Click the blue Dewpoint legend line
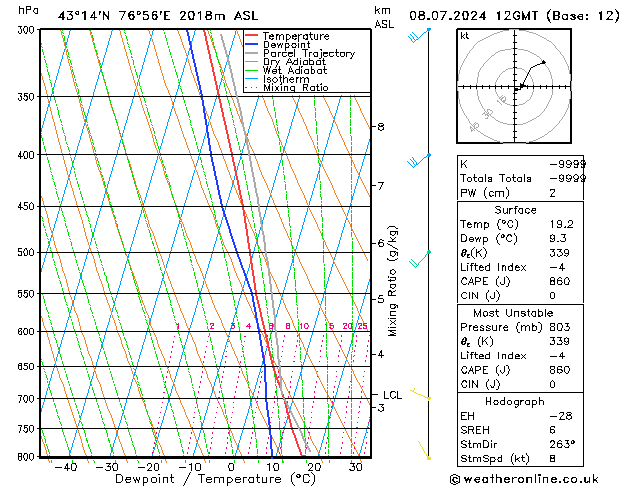The height and width of the screenshot is (486, 629). [x=251, y=45]
